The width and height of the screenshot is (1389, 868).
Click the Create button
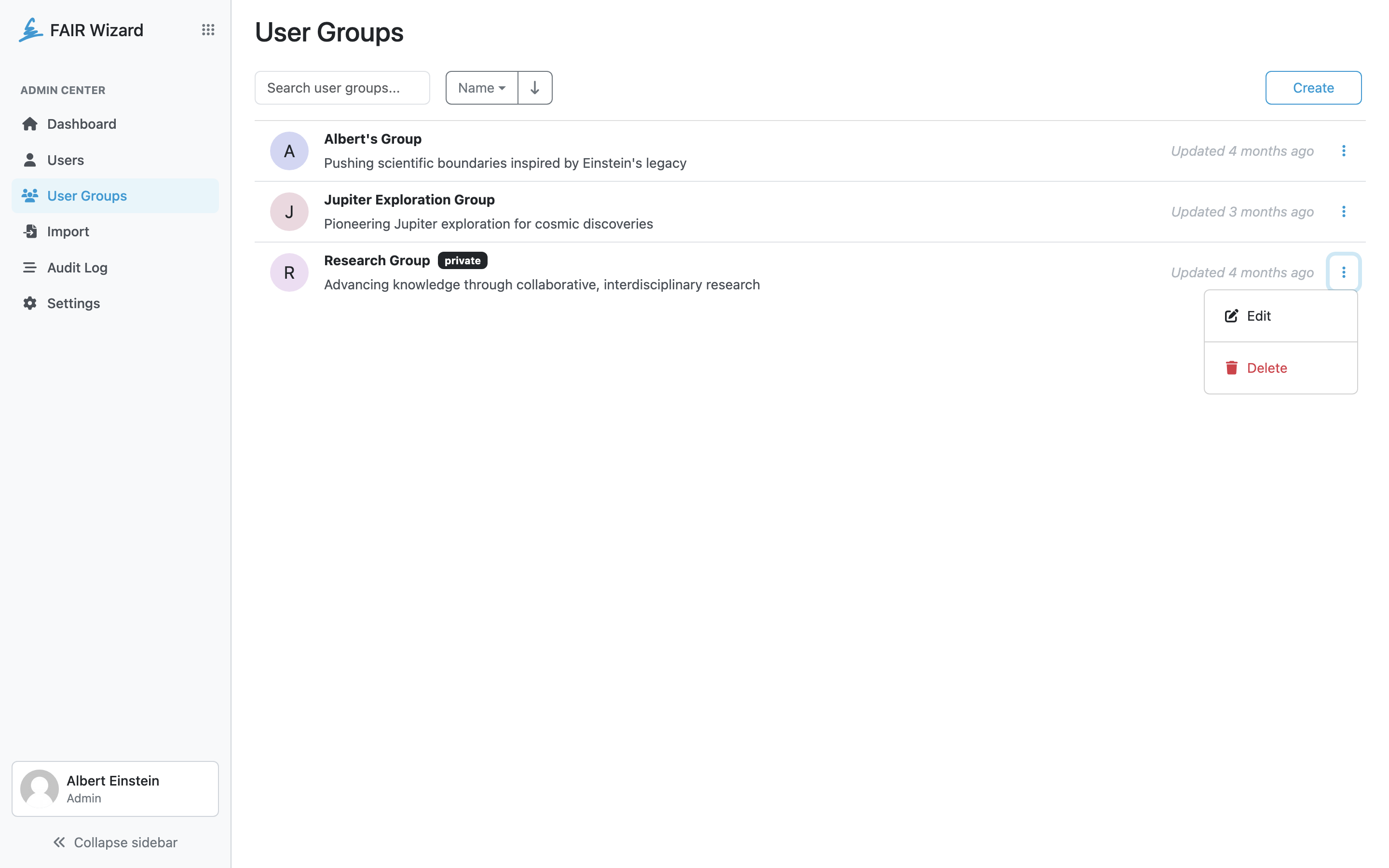click(x=1313, y=88)
